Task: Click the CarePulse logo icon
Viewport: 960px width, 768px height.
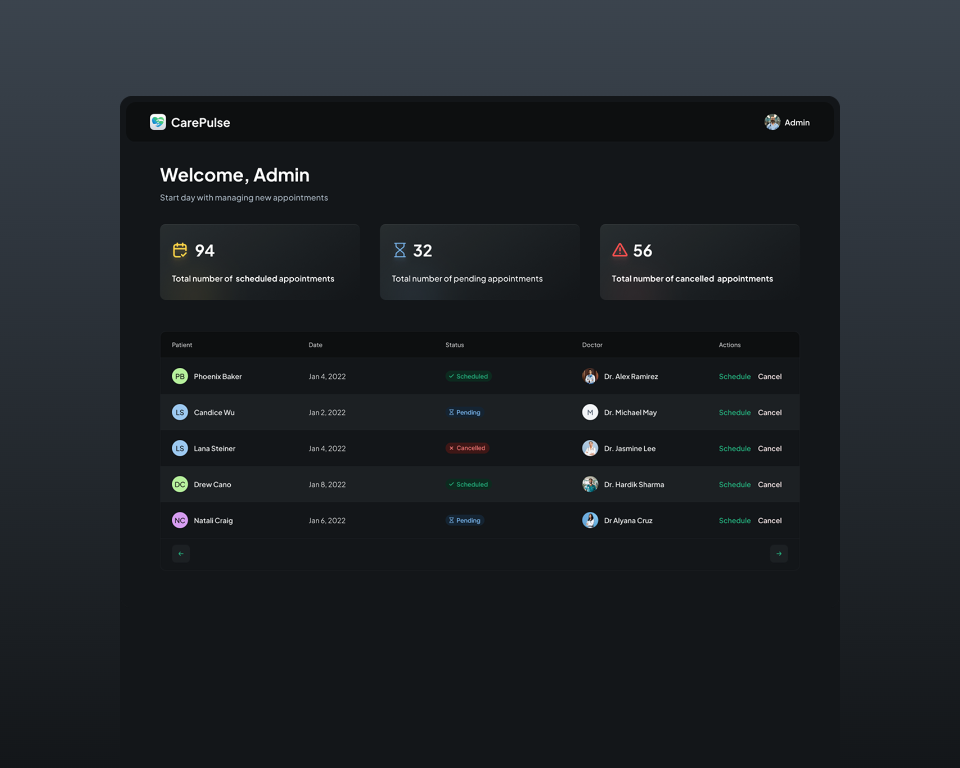Action: tap(158, 122)
